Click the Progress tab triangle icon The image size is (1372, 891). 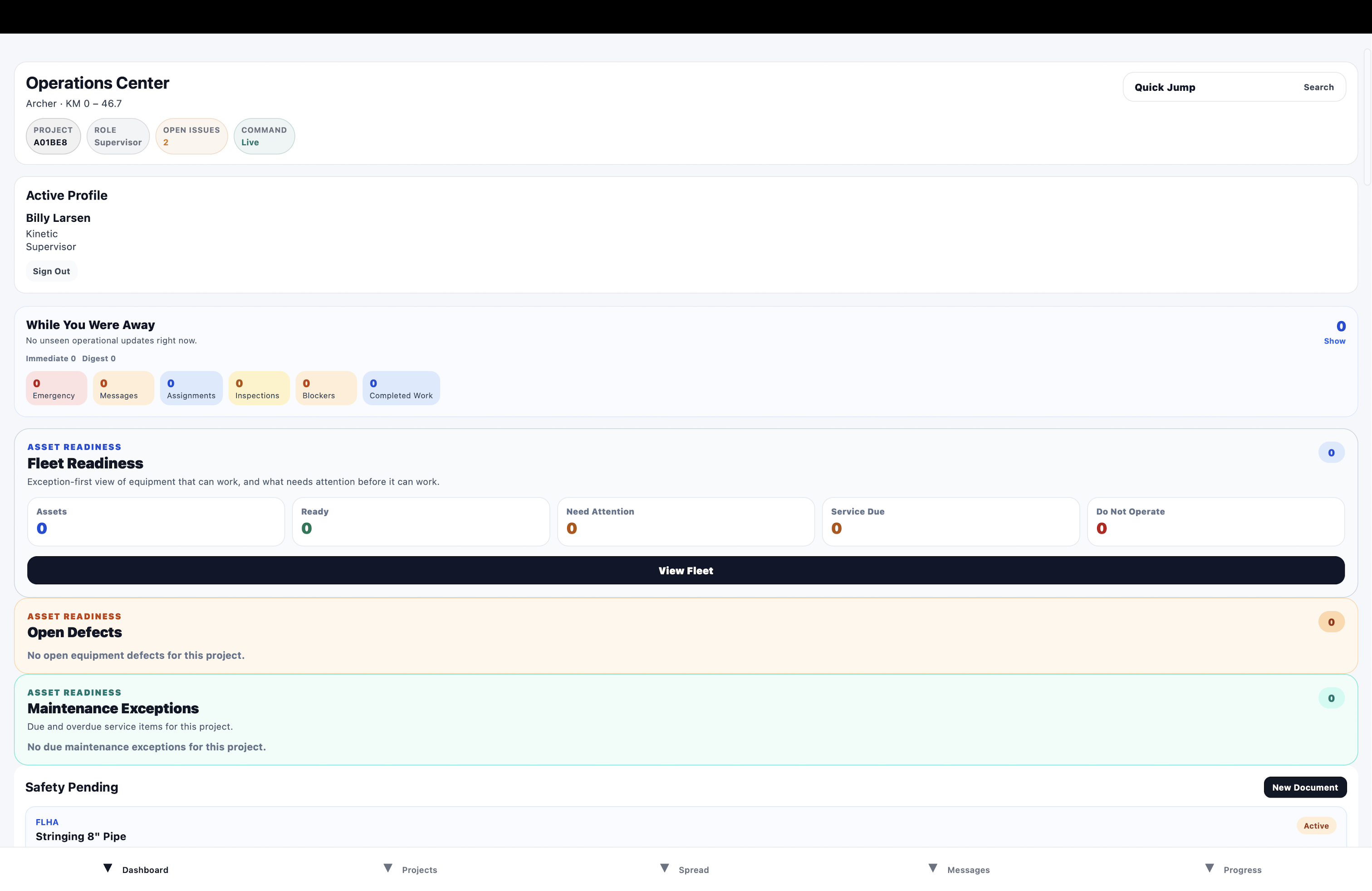1210,868
